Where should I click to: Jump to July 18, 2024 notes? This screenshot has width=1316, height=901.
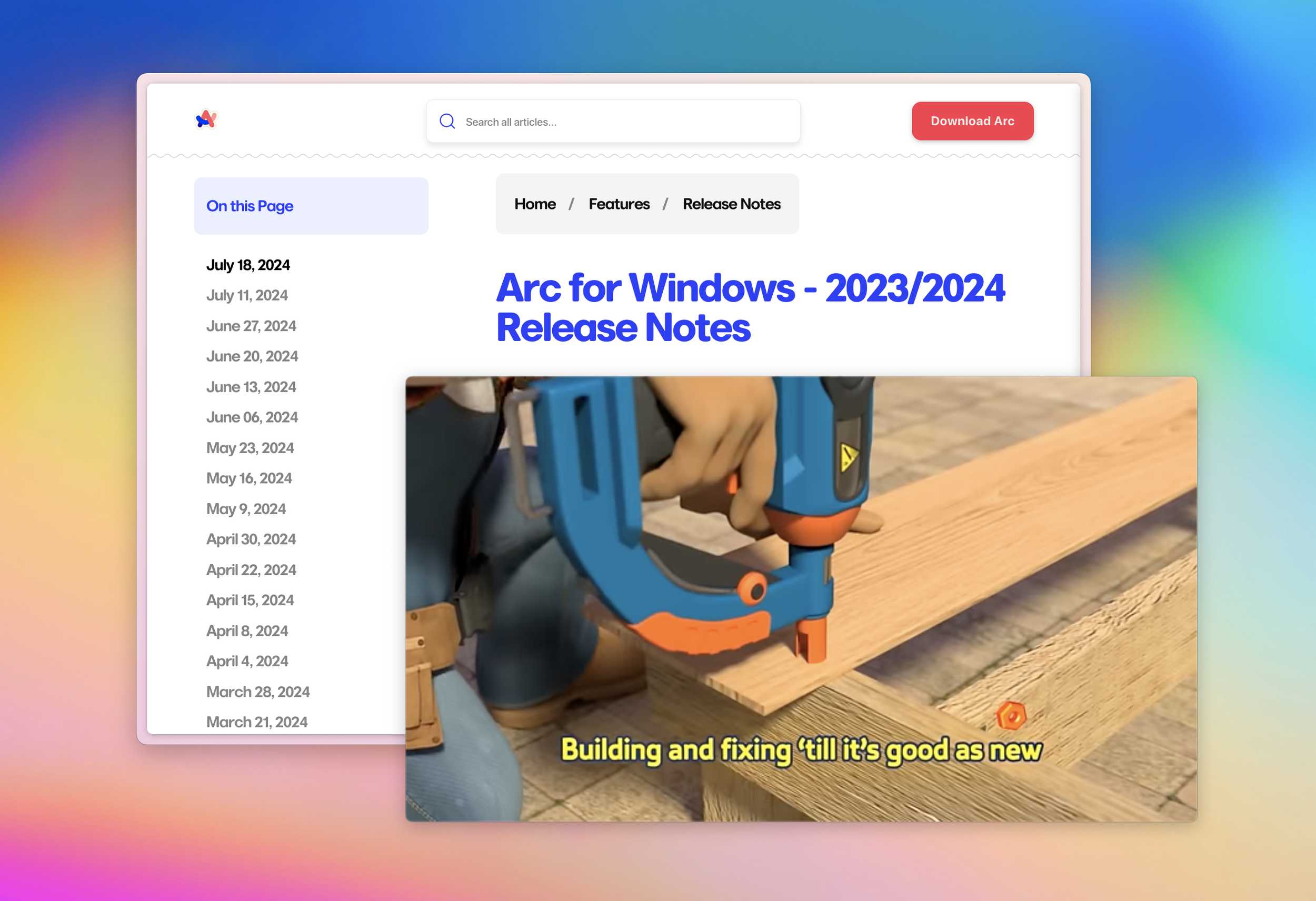(x=248, y=265)
